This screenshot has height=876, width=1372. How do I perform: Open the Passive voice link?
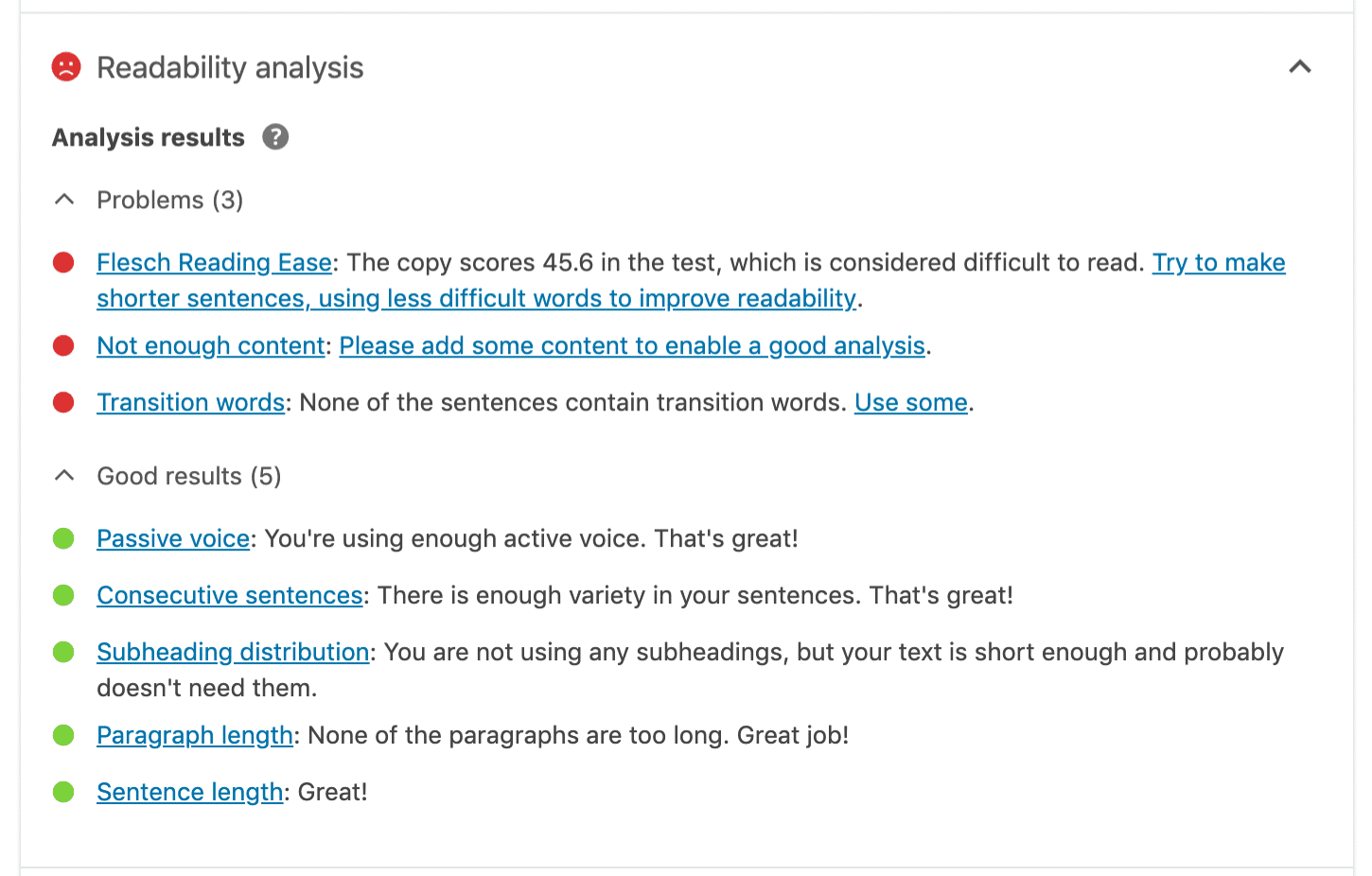pos(173,538)
